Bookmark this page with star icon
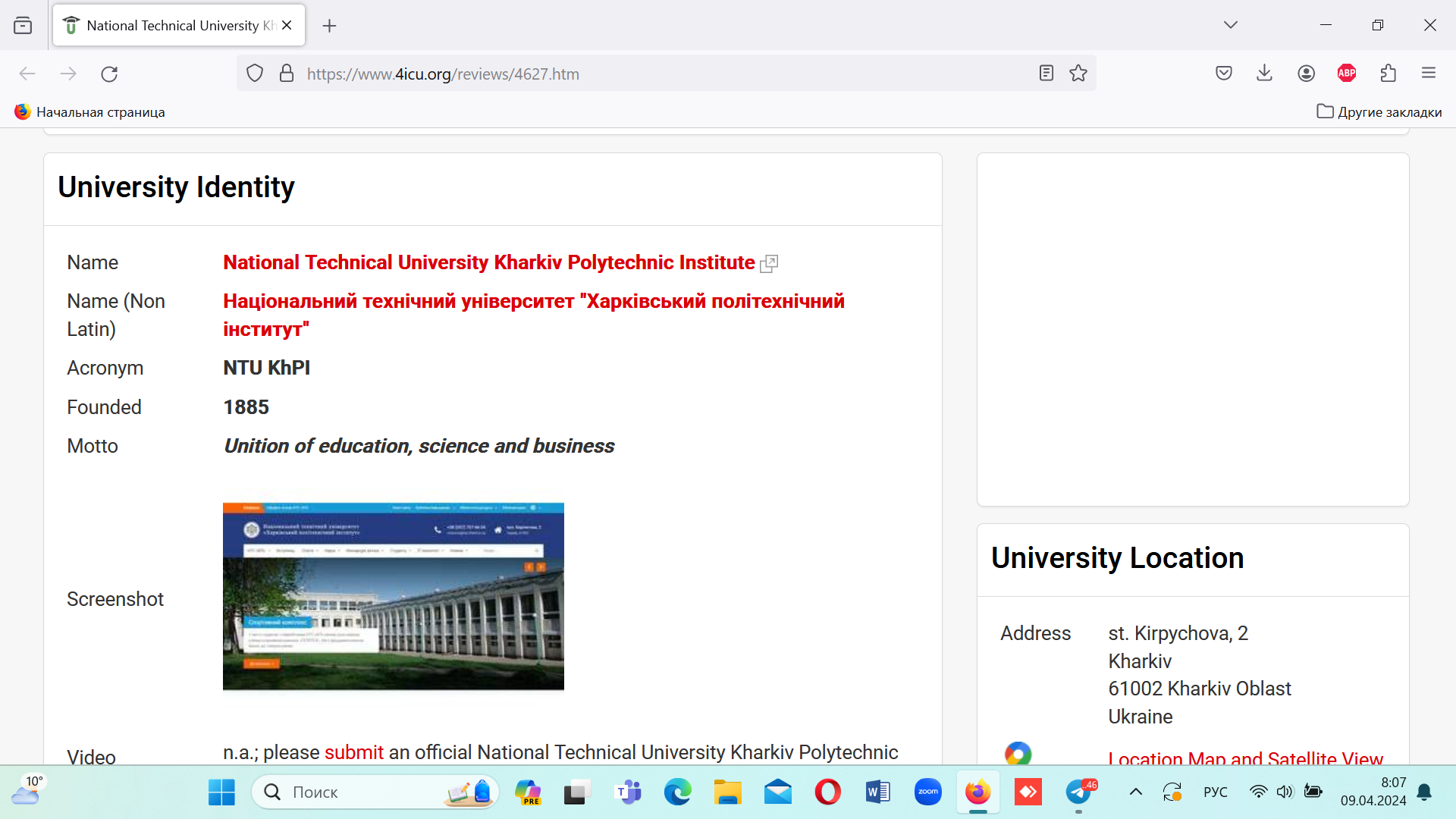 pyautogui.click(x=1078, y=74)
